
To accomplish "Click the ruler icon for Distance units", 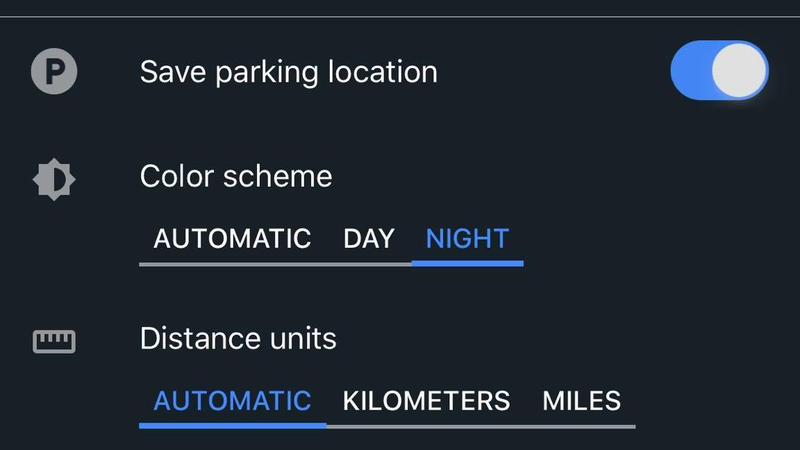I will [54, 341].
